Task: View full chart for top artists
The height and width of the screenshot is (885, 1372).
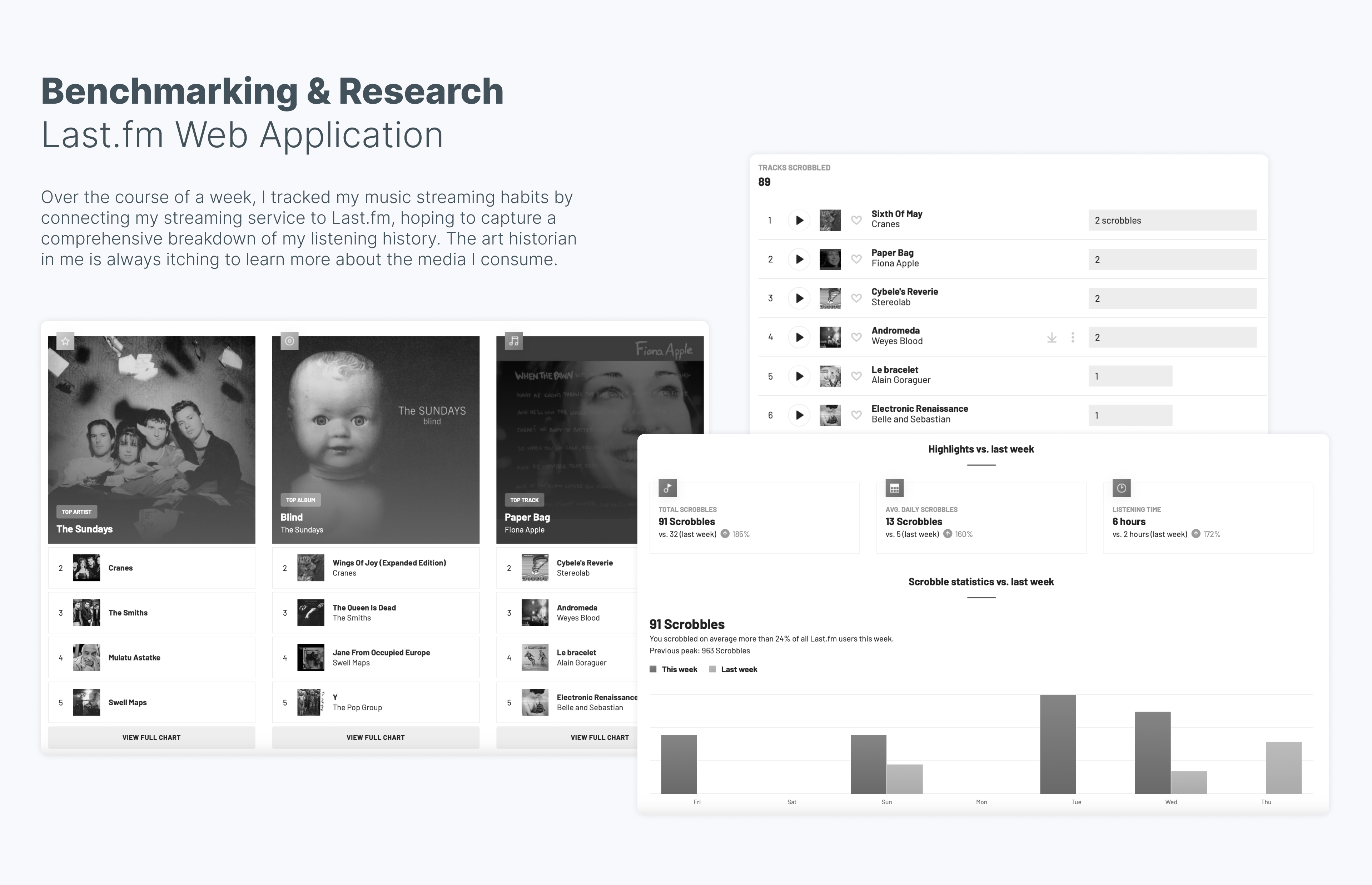Action: pos(151,737)
